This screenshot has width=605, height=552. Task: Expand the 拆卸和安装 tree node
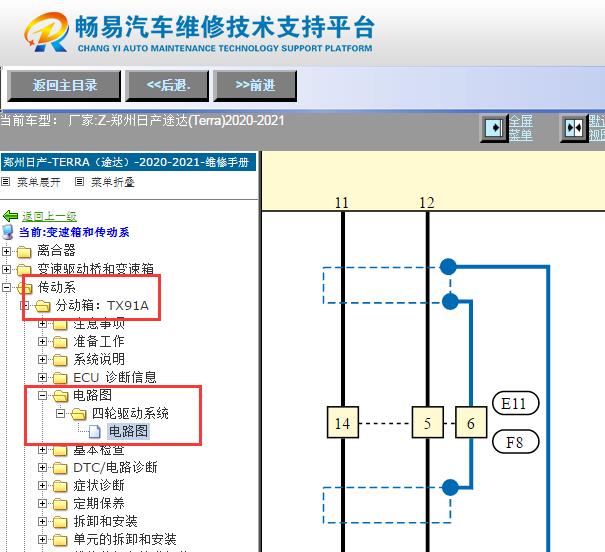pos(42,522)
